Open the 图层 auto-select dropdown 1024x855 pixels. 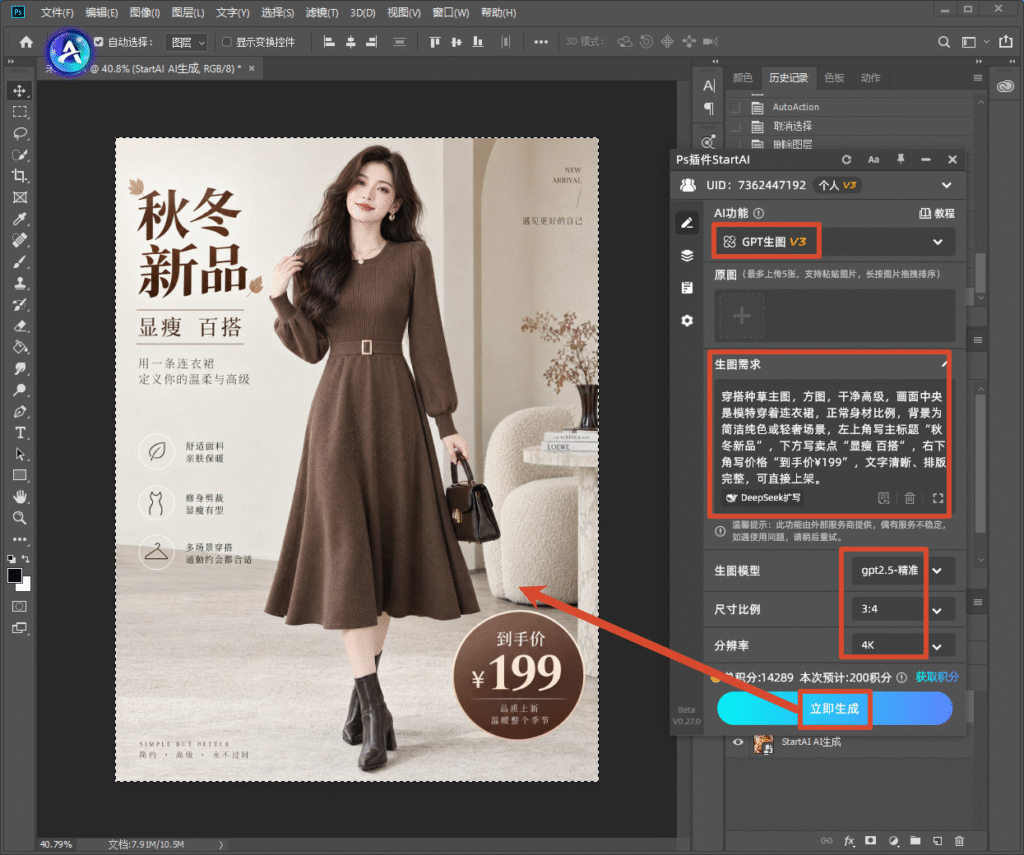point(187,42)
